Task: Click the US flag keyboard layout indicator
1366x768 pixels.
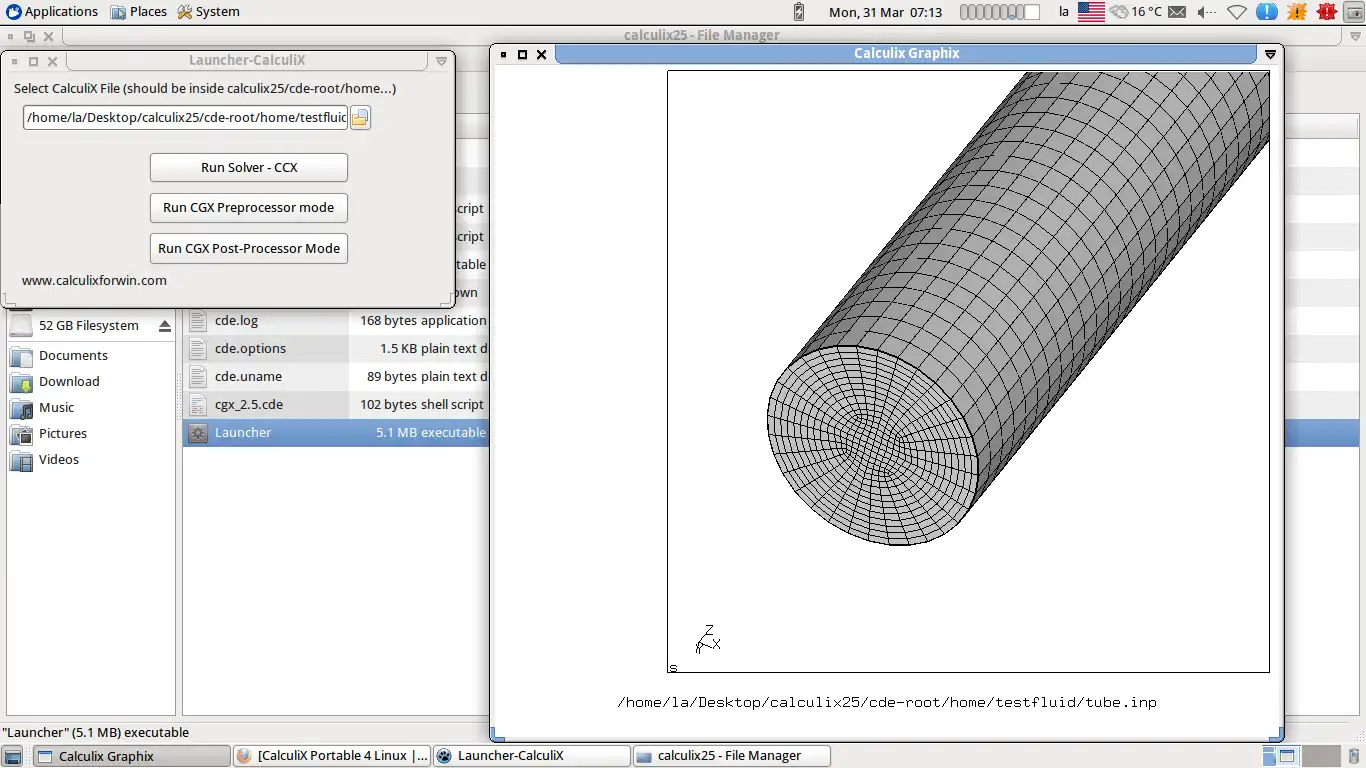Action: point(1091,12)
